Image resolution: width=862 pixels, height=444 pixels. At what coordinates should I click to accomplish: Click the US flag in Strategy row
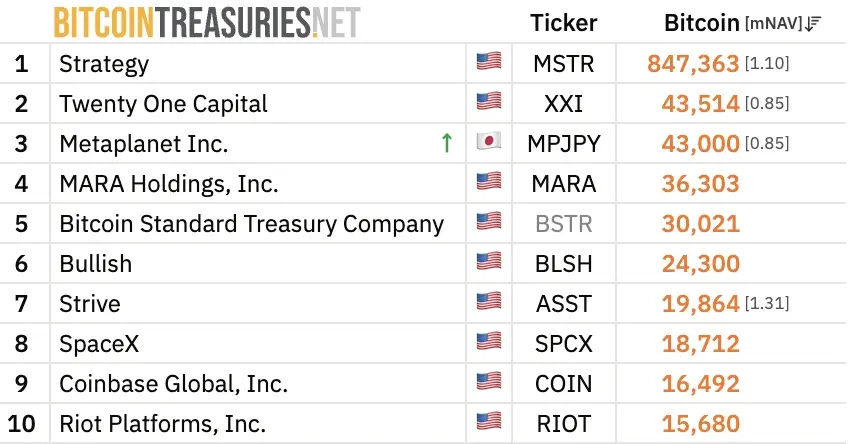[x=489, y=62]
